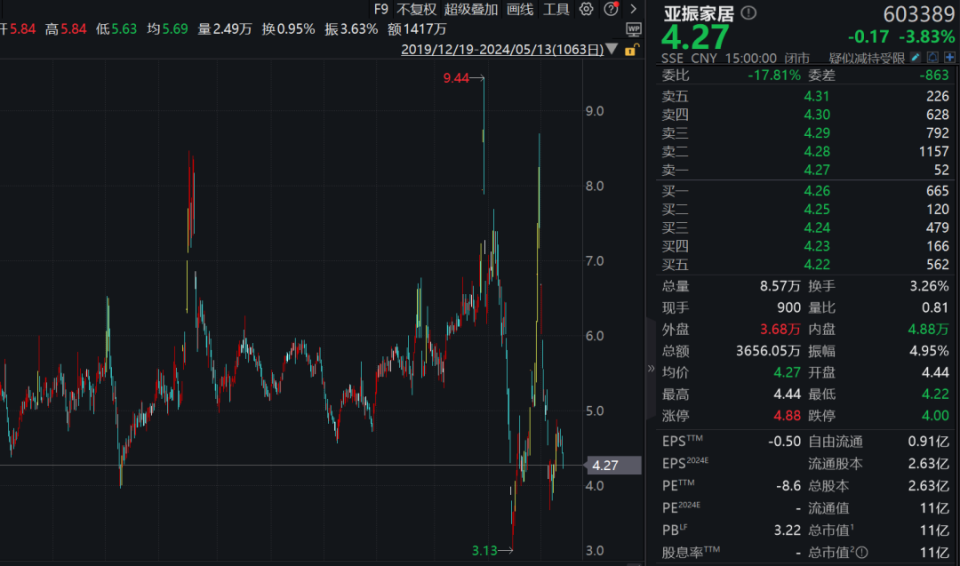Select the 卖二 ask row at 4.28
Viewport: 960px width, 566px height.
[x=805, y=151]
